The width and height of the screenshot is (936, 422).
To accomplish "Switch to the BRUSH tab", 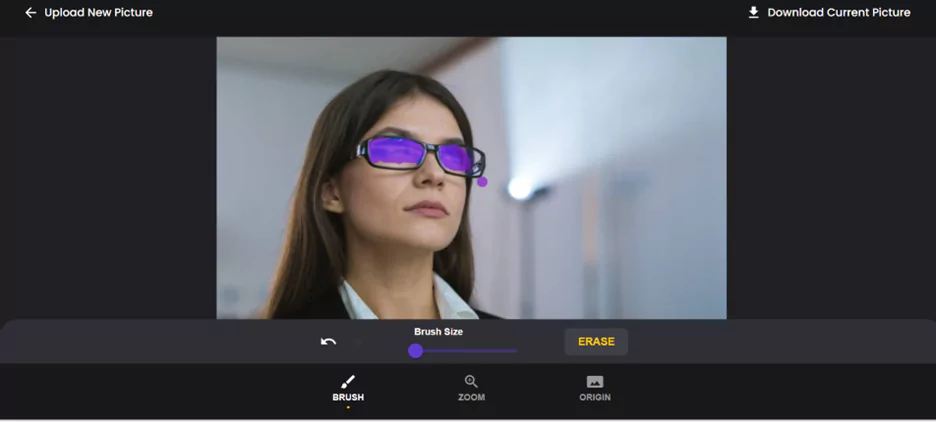I will click(348, 389).
